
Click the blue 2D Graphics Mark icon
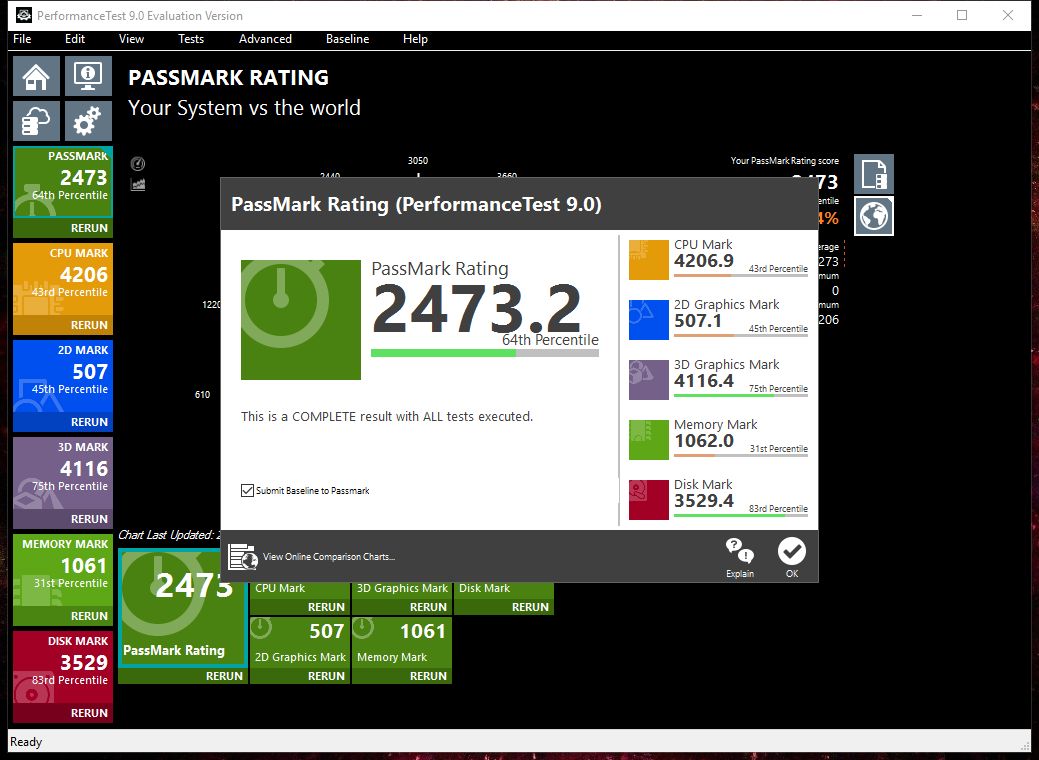pyautogui.click(x=649, y=320)
